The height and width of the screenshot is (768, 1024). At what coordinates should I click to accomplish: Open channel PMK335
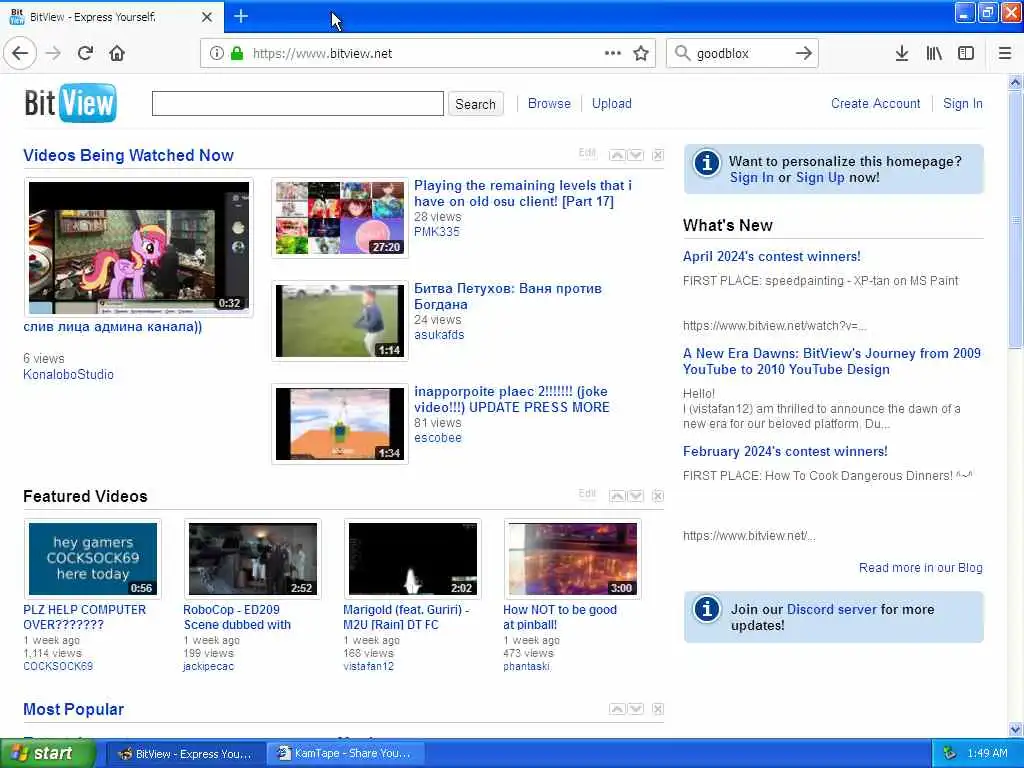coord(436,232)
